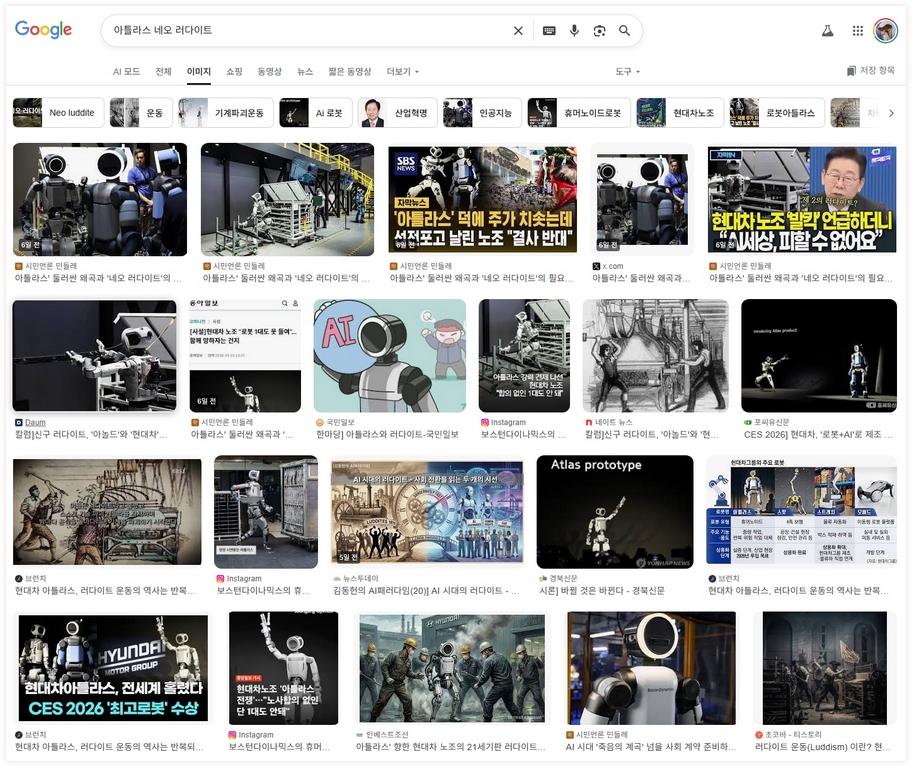Open search by image camera icon
This screenshot has height=767, width=912.
599,31
